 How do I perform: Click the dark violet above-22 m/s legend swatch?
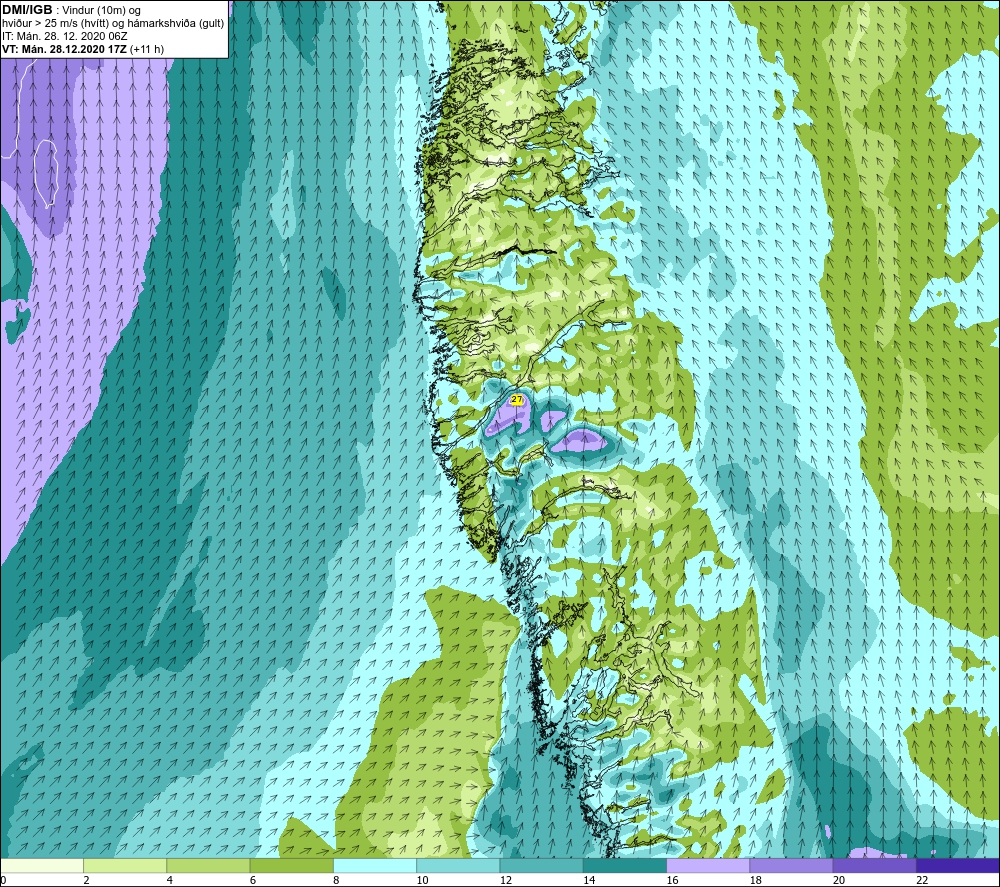pyautogui.click(x=957, y=865)
